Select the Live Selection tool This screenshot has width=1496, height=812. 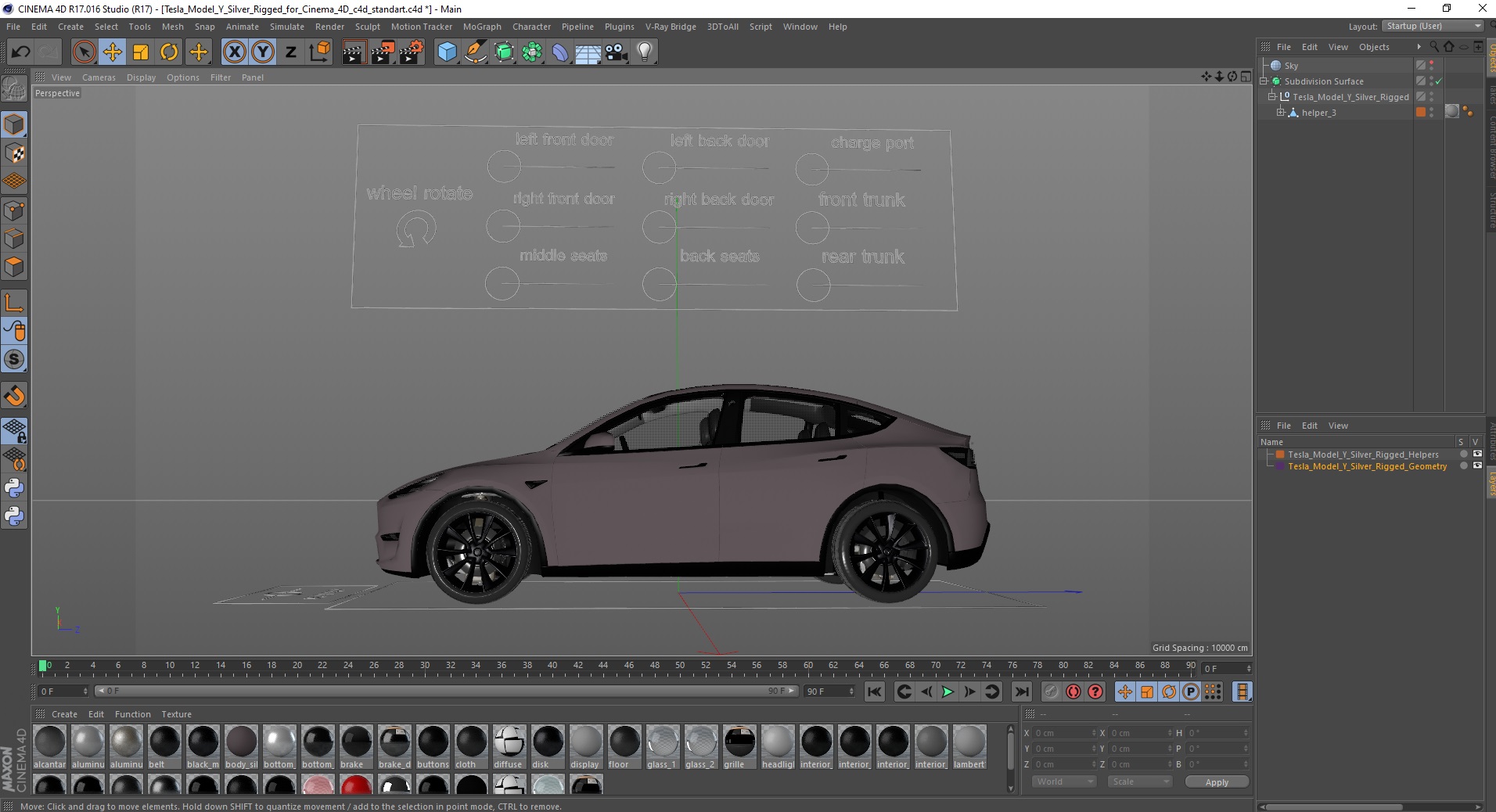[x=84, y=52]
